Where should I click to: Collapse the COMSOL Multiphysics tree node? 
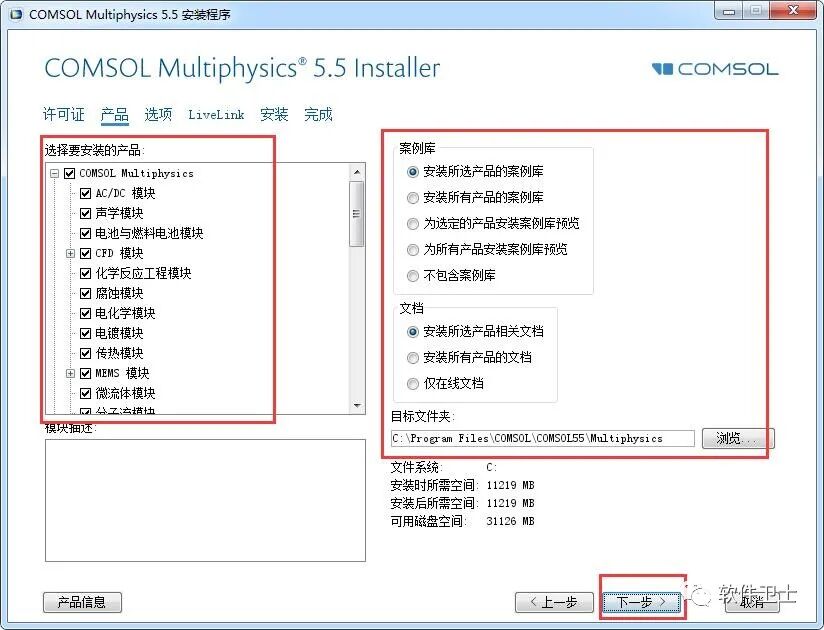[54, 173]
